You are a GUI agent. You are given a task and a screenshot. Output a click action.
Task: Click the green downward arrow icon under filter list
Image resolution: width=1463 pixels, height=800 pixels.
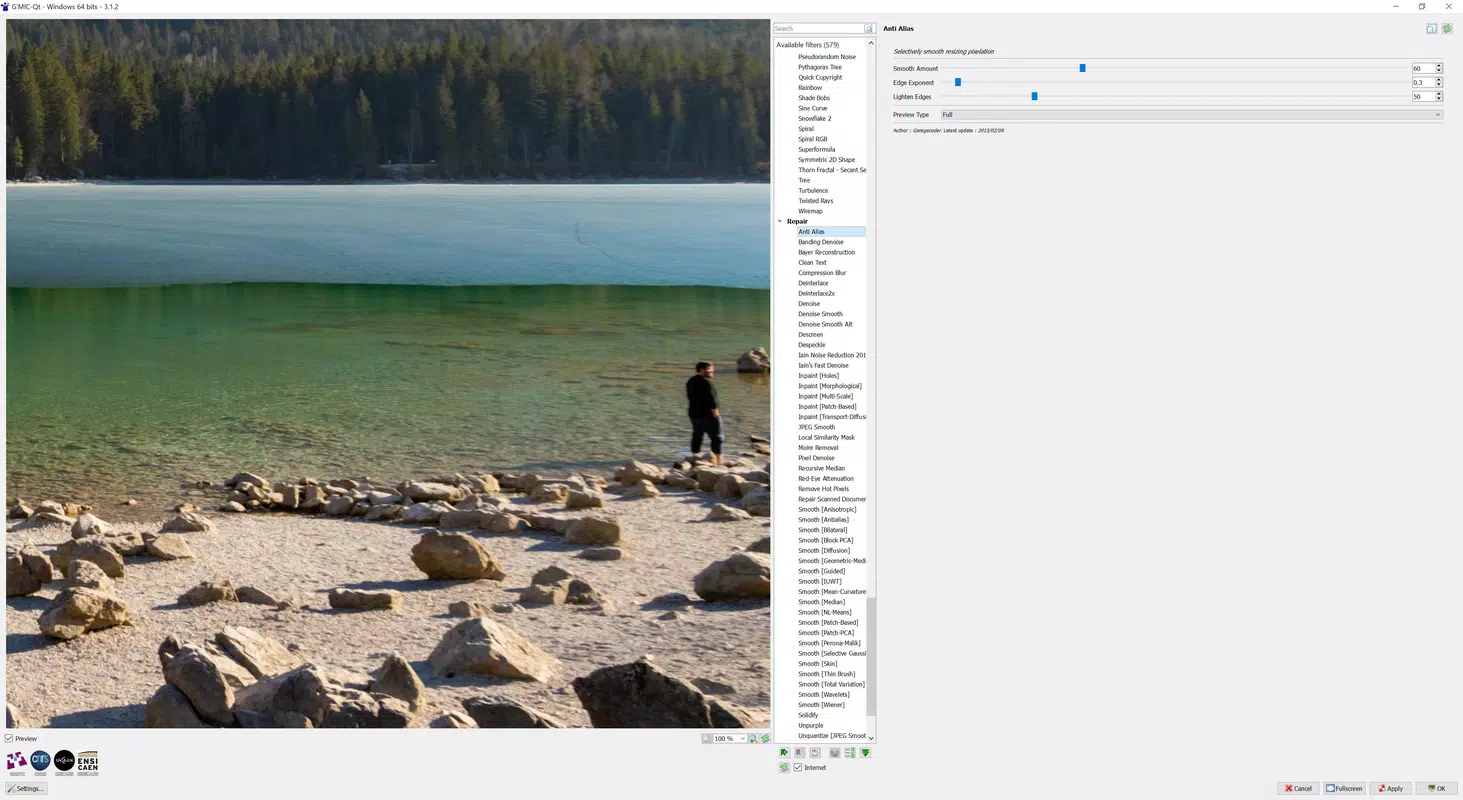point(865,753)
